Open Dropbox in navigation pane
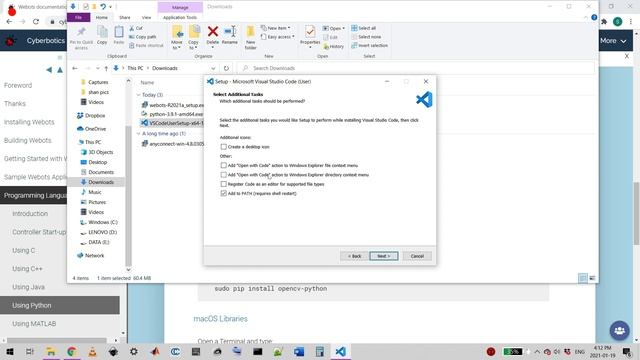Viewport: 640px width, 360px height. pos(91,116)
